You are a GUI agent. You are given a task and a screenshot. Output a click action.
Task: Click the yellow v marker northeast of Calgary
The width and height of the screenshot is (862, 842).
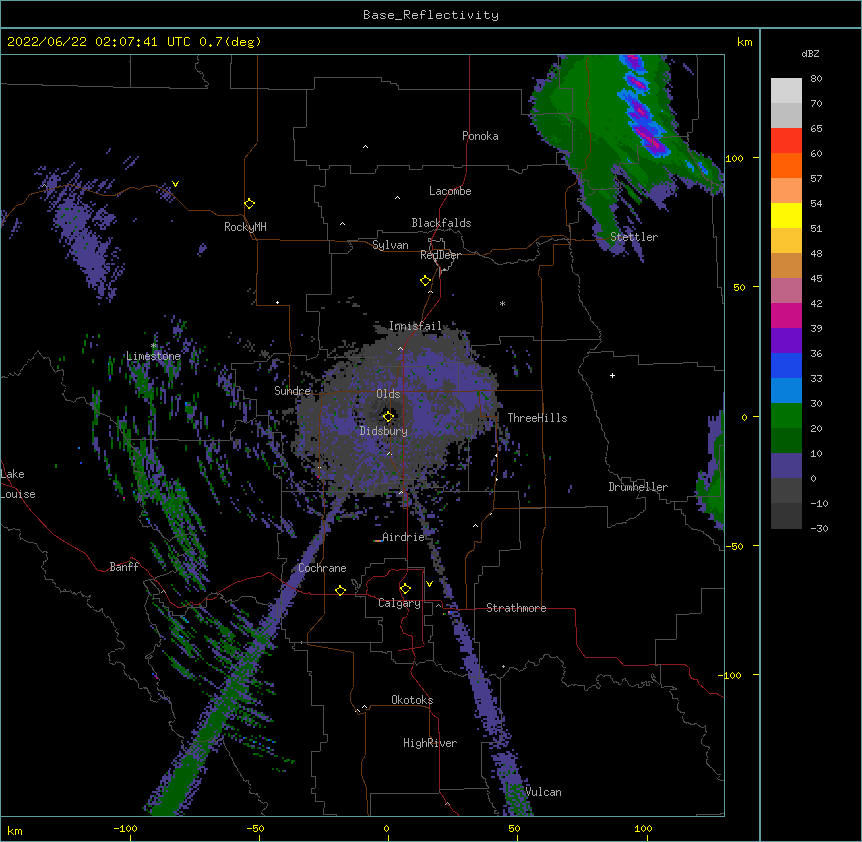tap(429, 584)
